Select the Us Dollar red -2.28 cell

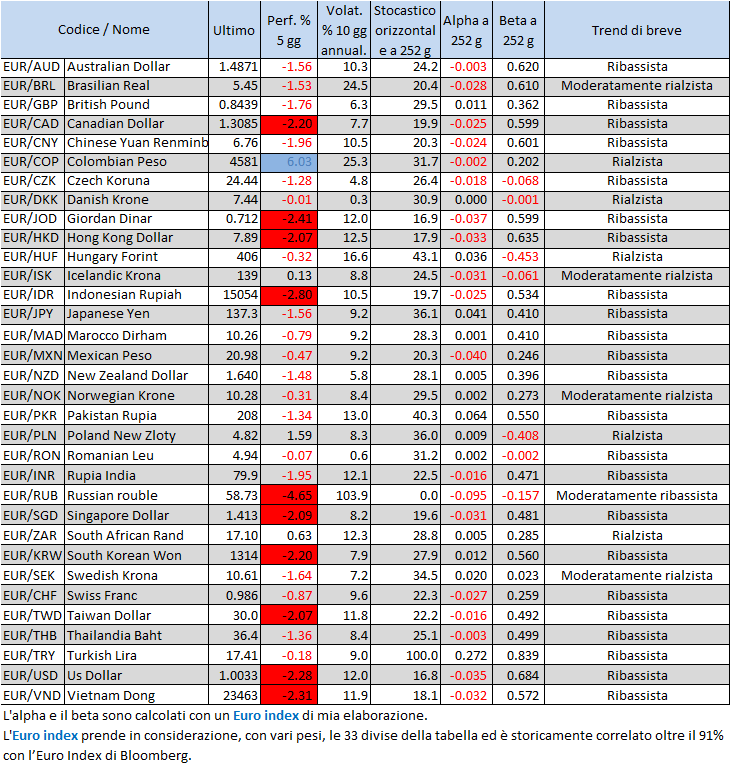click(289, 676)
